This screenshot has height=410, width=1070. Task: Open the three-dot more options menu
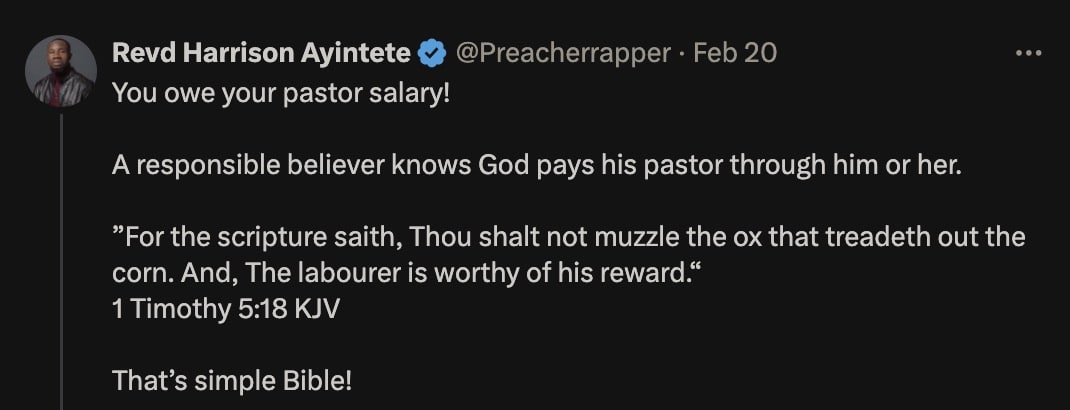1028,53
